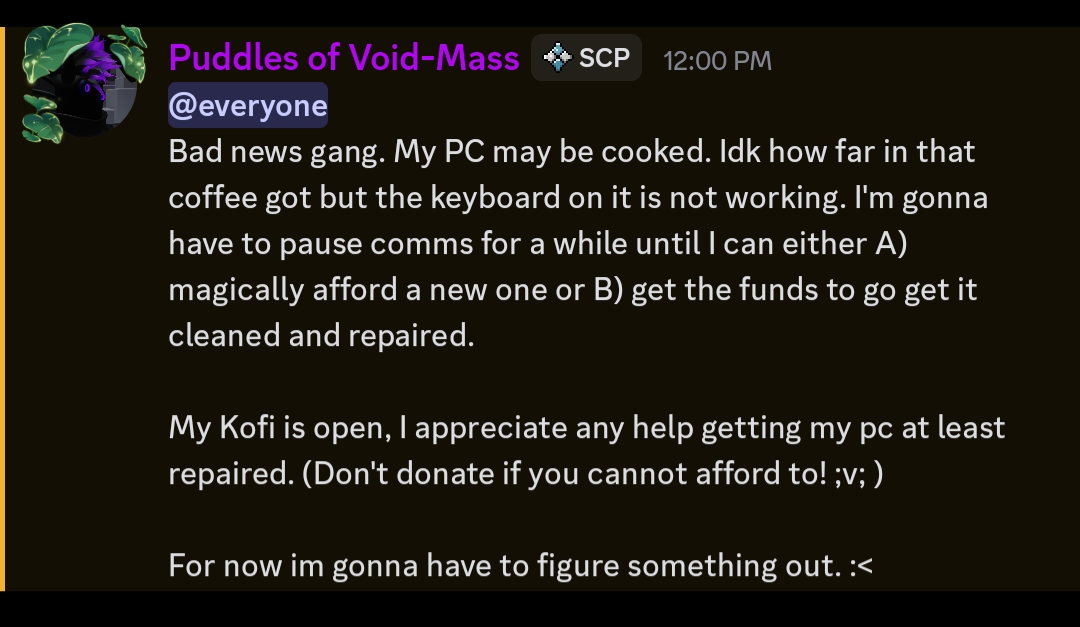Click the Puddles of Void-Mass username
Screen dimensions: 1080x627
(344, 58)
